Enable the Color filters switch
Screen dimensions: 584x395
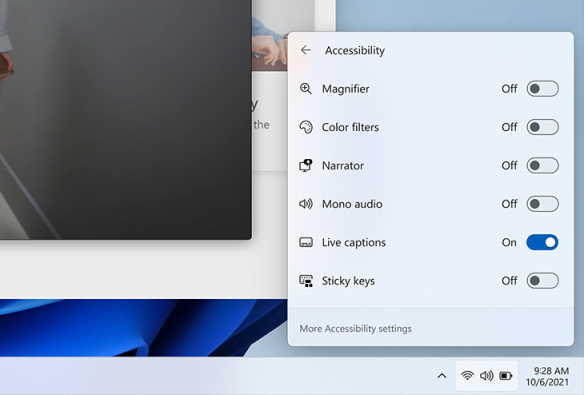click(x=542, y=127)
